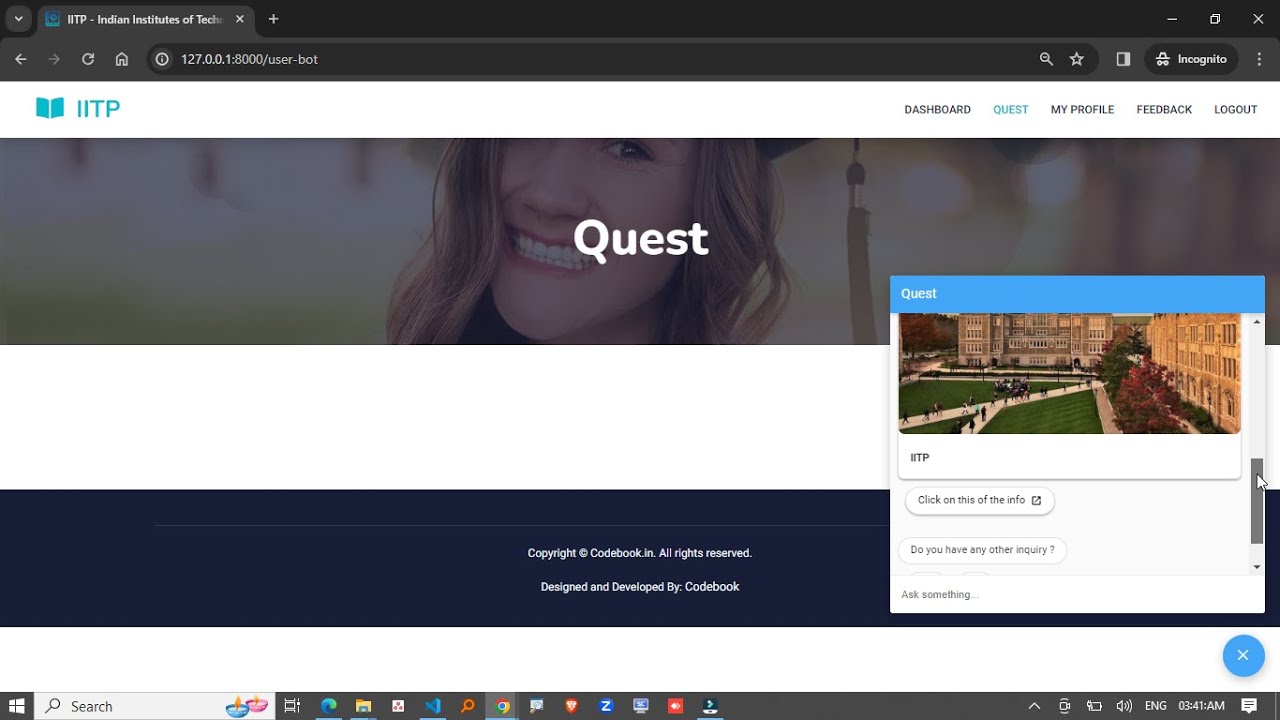Screen dimensions: 1280x720
Task: Select the QUEST nav item
Action: point(1010,110)
